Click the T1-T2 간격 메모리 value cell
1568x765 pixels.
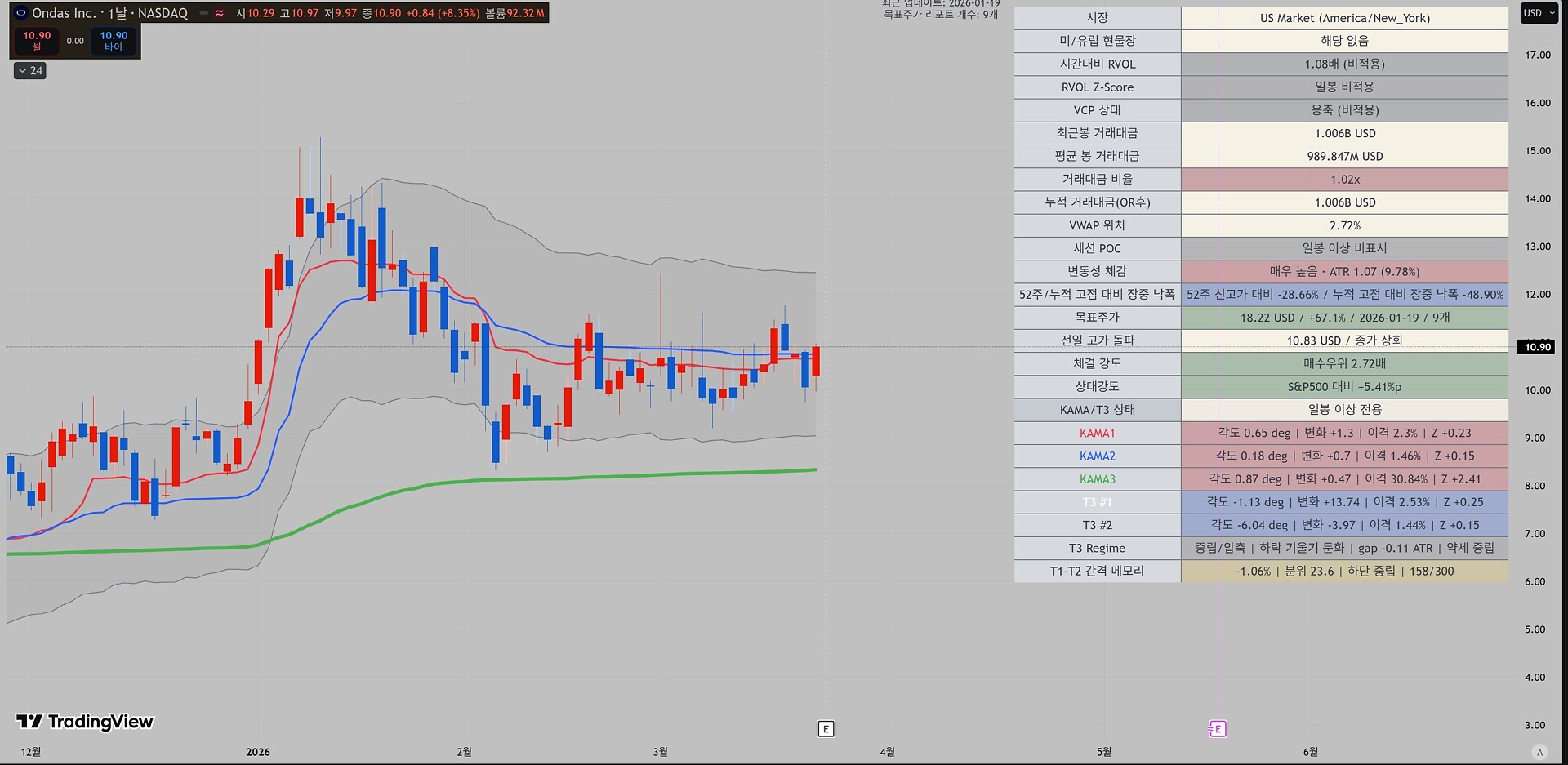coord(1344,572)
